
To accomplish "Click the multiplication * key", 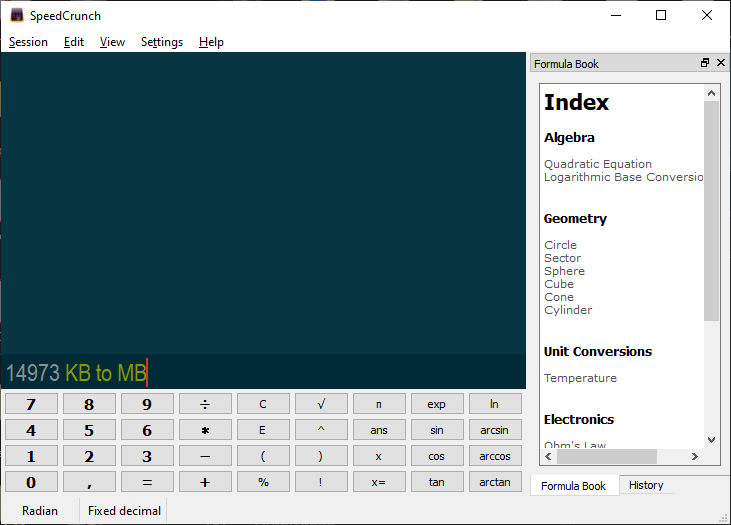I will click(x=205, y=430).
